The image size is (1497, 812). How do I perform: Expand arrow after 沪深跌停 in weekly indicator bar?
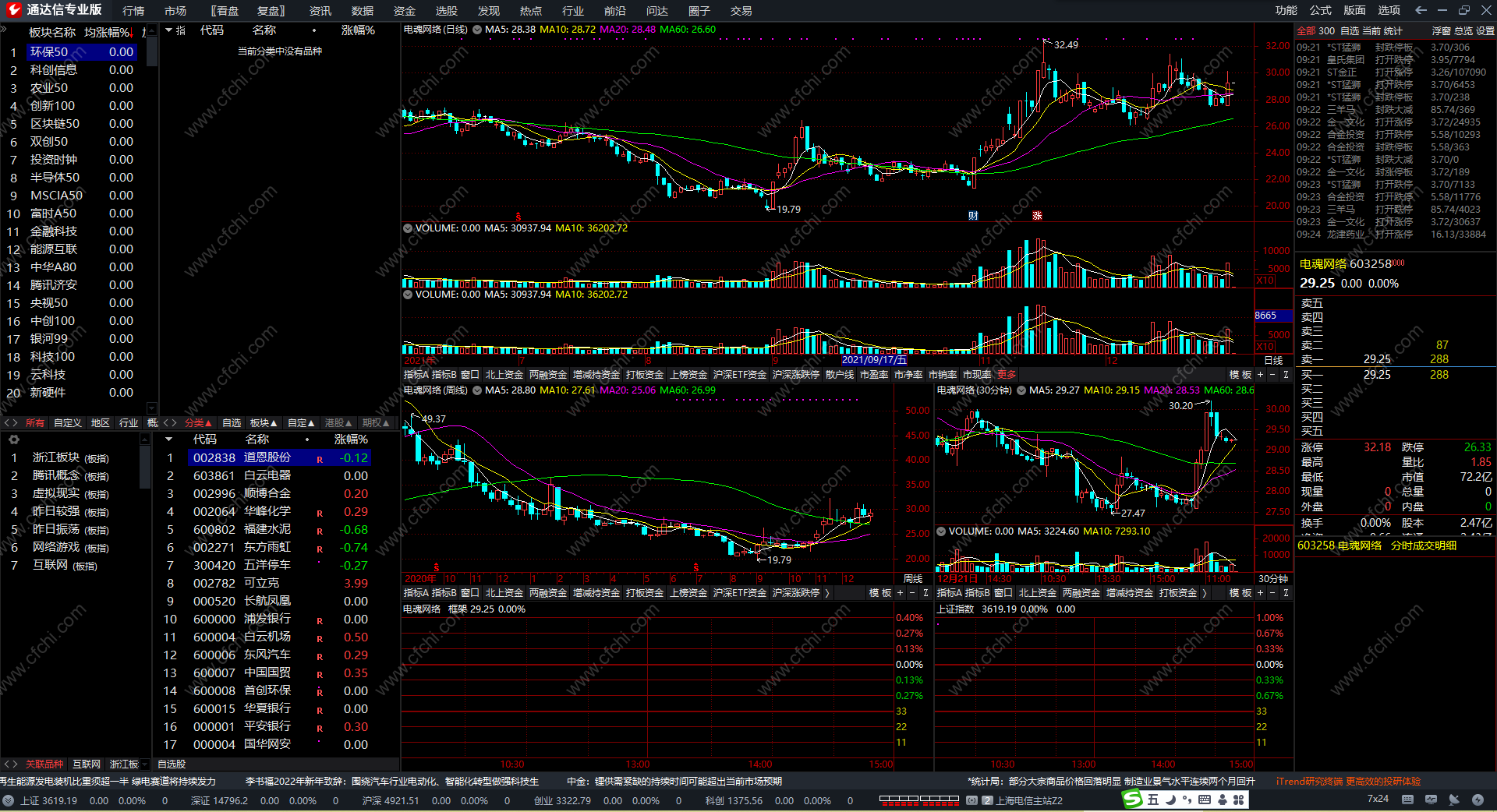(x=827, y=593)
